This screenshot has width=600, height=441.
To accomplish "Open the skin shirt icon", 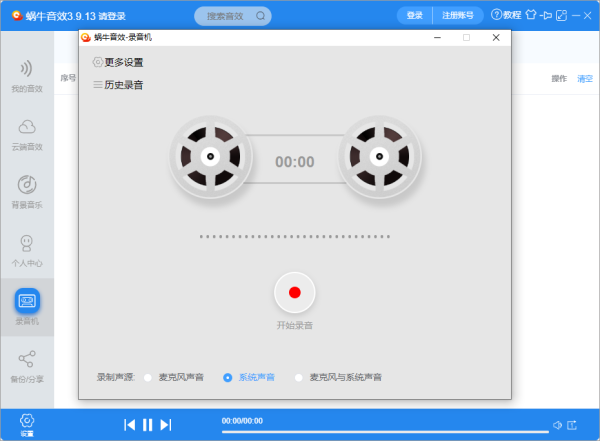I will tap(531, 15).
